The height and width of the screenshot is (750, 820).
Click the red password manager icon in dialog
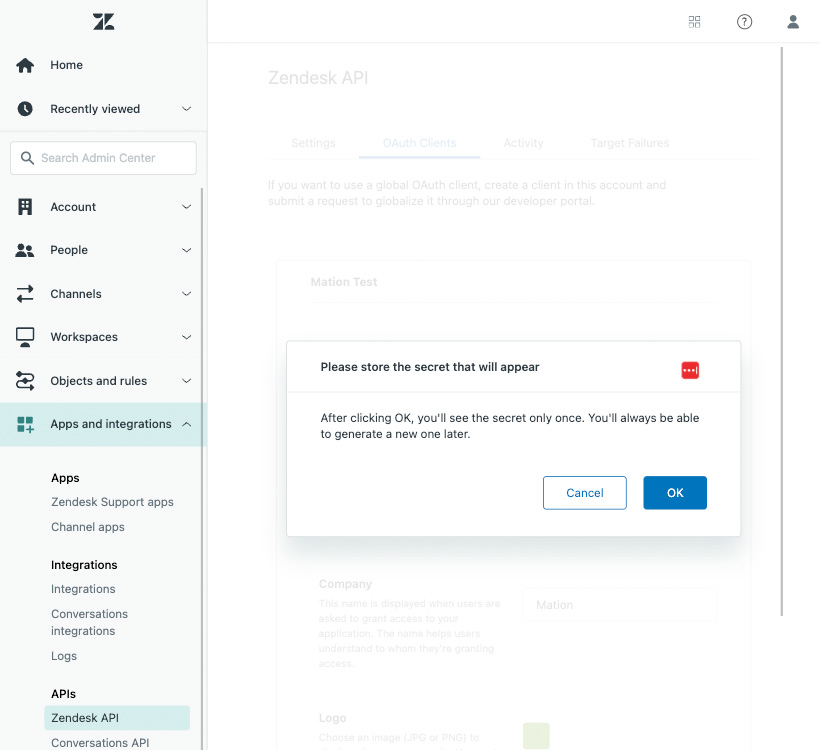tap(690, 370)
